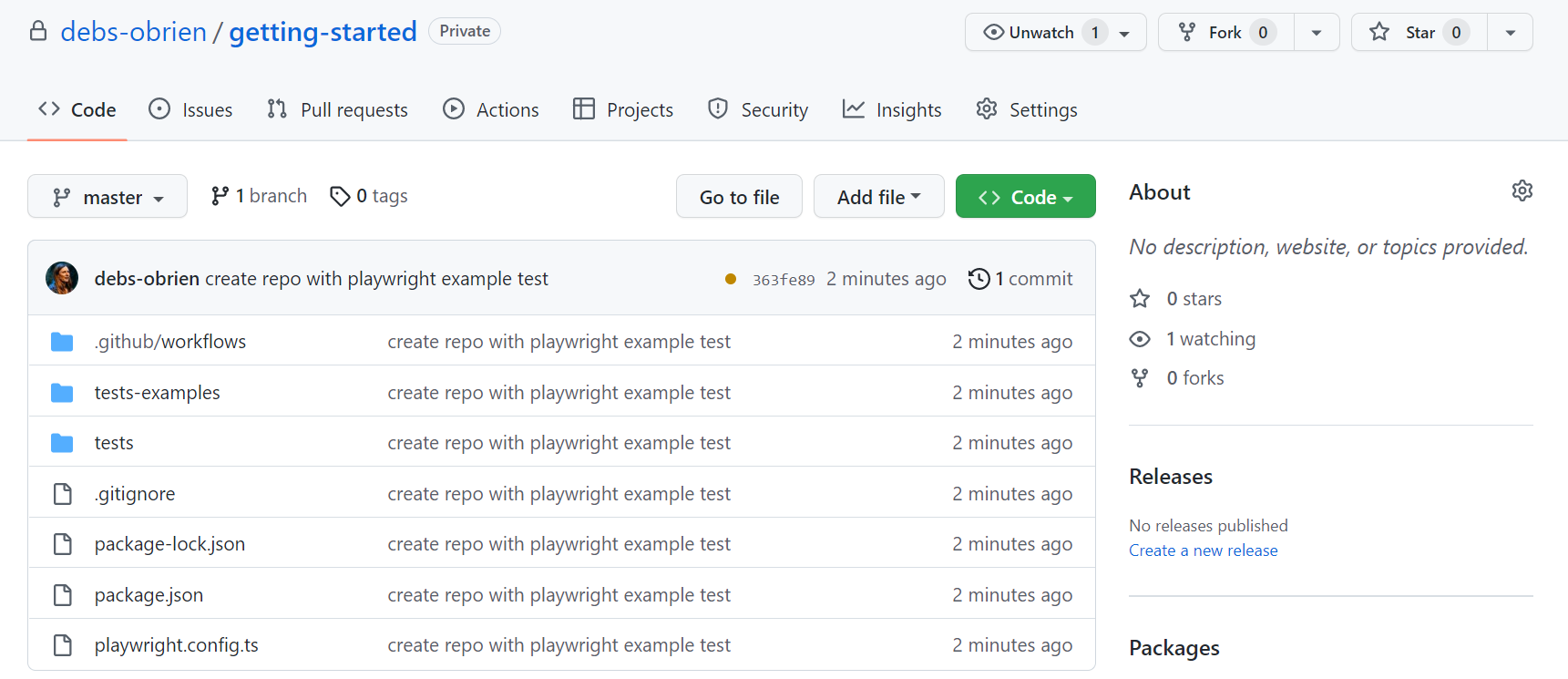Click the Insights graph icon
The height and width of the screenshot is (679, 1568).
854,109
